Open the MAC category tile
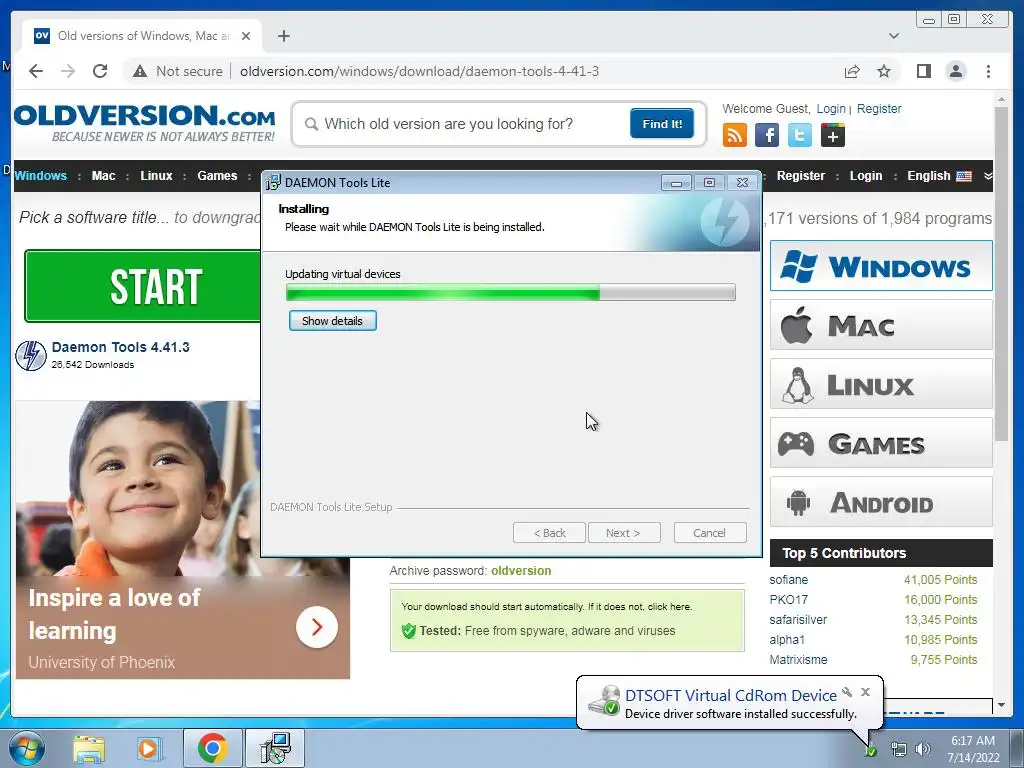The image size is (1024, 768). (x=881, y=325)
